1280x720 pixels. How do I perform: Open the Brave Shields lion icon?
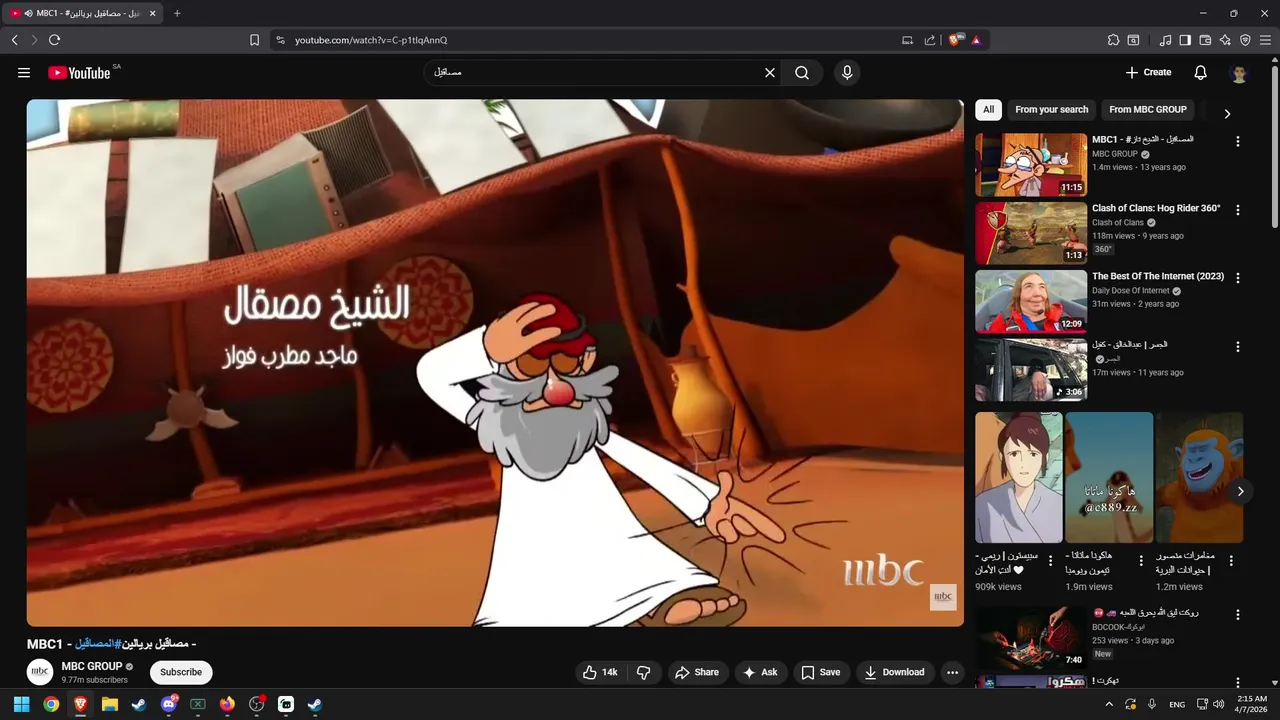[x=954, y=40]
